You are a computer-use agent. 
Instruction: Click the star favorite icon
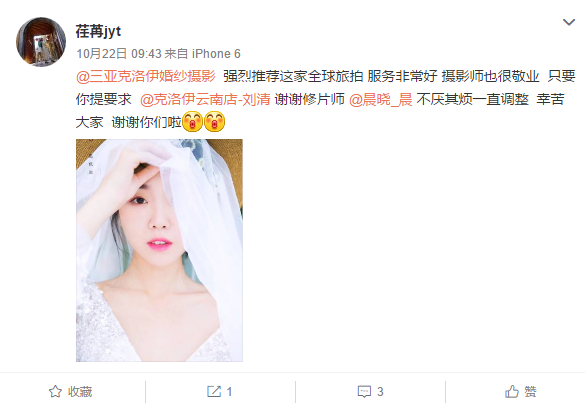pyautogui.click(x=55, y=391)
